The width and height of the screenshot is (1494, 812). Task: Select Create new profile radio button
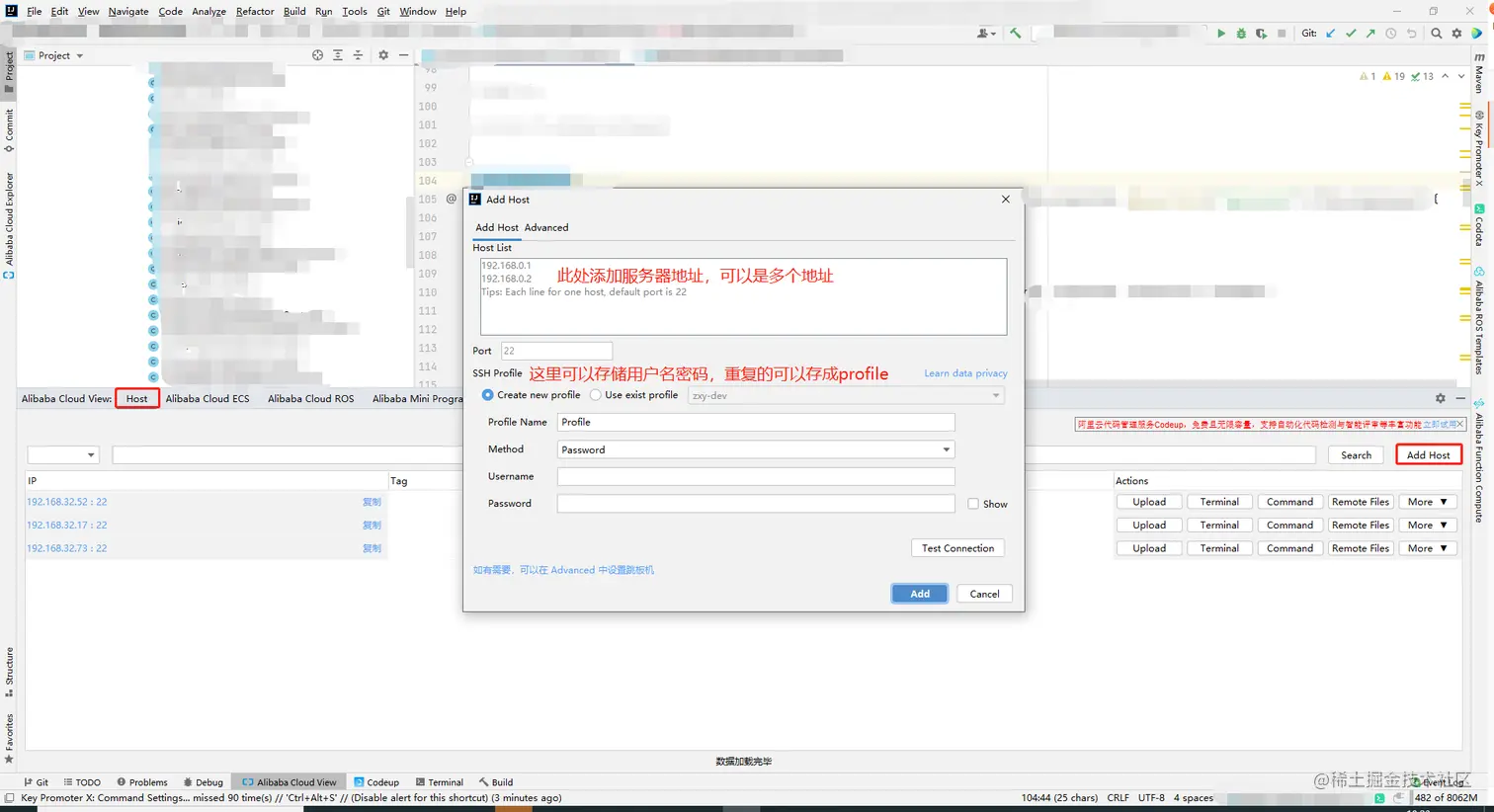coord(488,395)
